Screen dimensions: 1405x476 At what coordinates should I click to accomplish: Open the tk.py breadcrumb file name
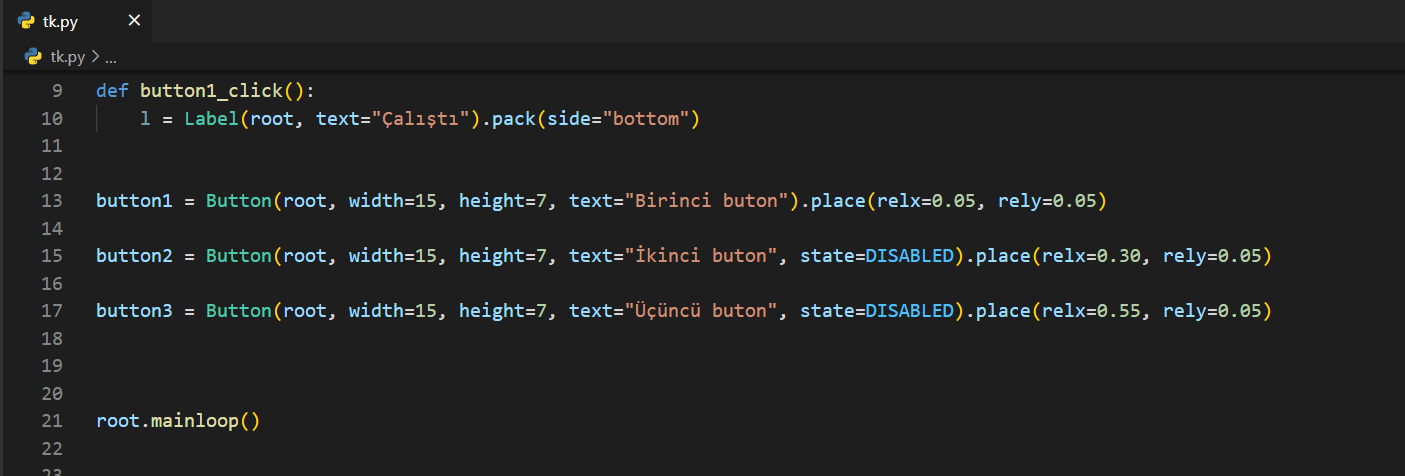68,57
